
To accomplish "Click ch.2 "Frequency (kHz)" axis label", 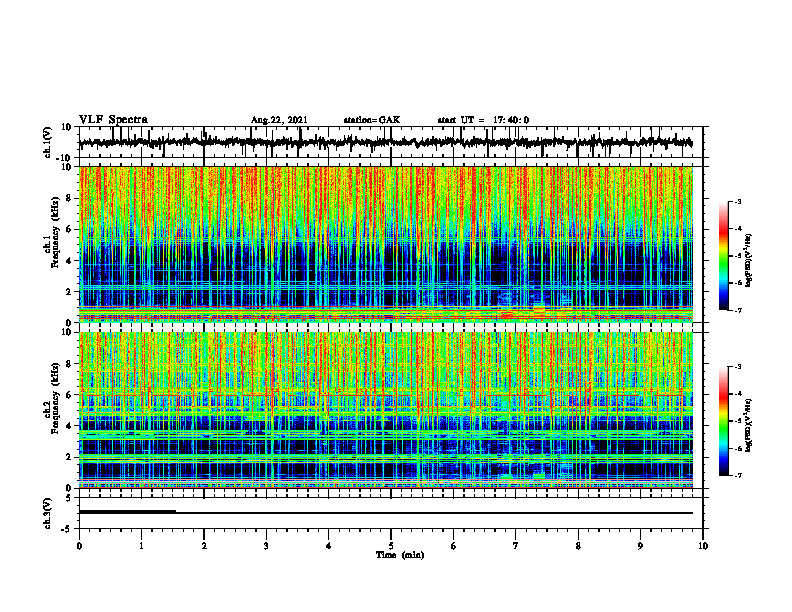I will coord(55,398).
